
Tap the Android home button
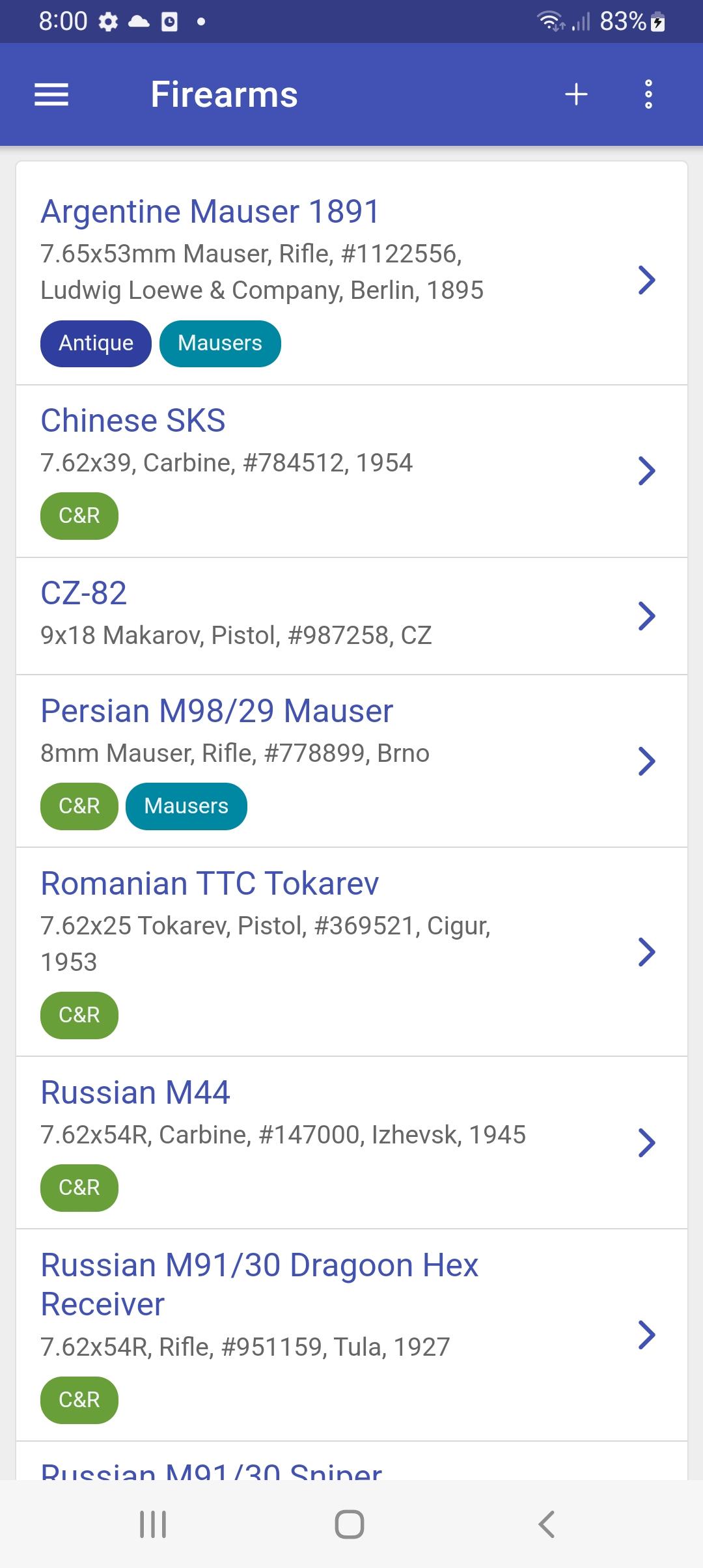click(350, 1524)
